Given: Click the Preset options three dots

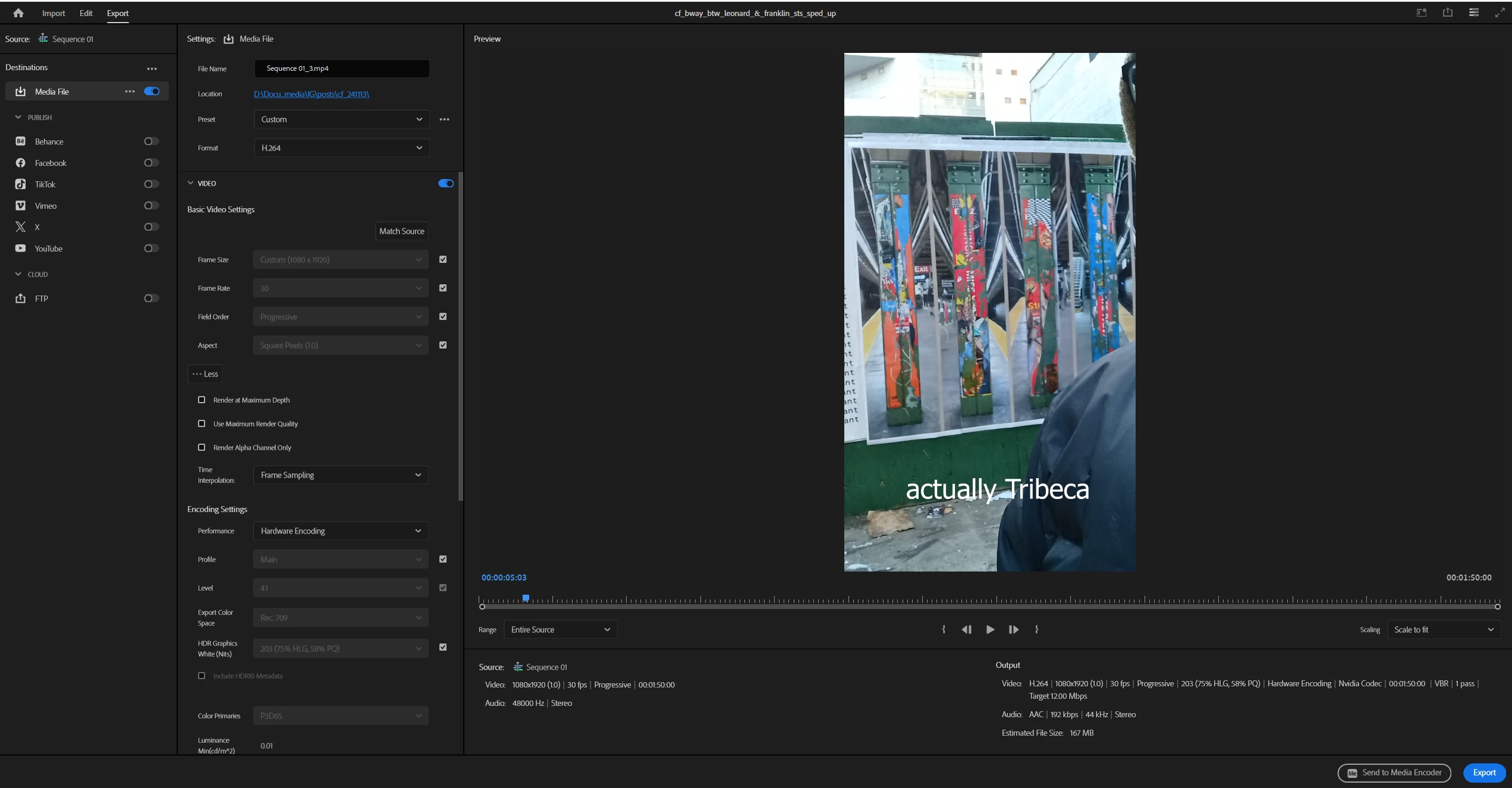Looking at the screenshot, I should click(x=445, y=119).
